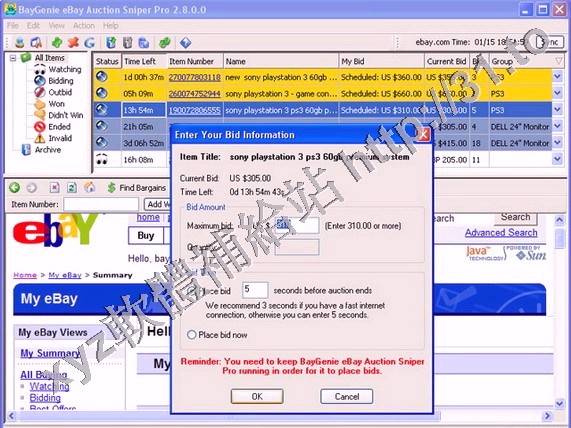
Task: Click the blue bin with green arrow icon
Action: point(111,43)
